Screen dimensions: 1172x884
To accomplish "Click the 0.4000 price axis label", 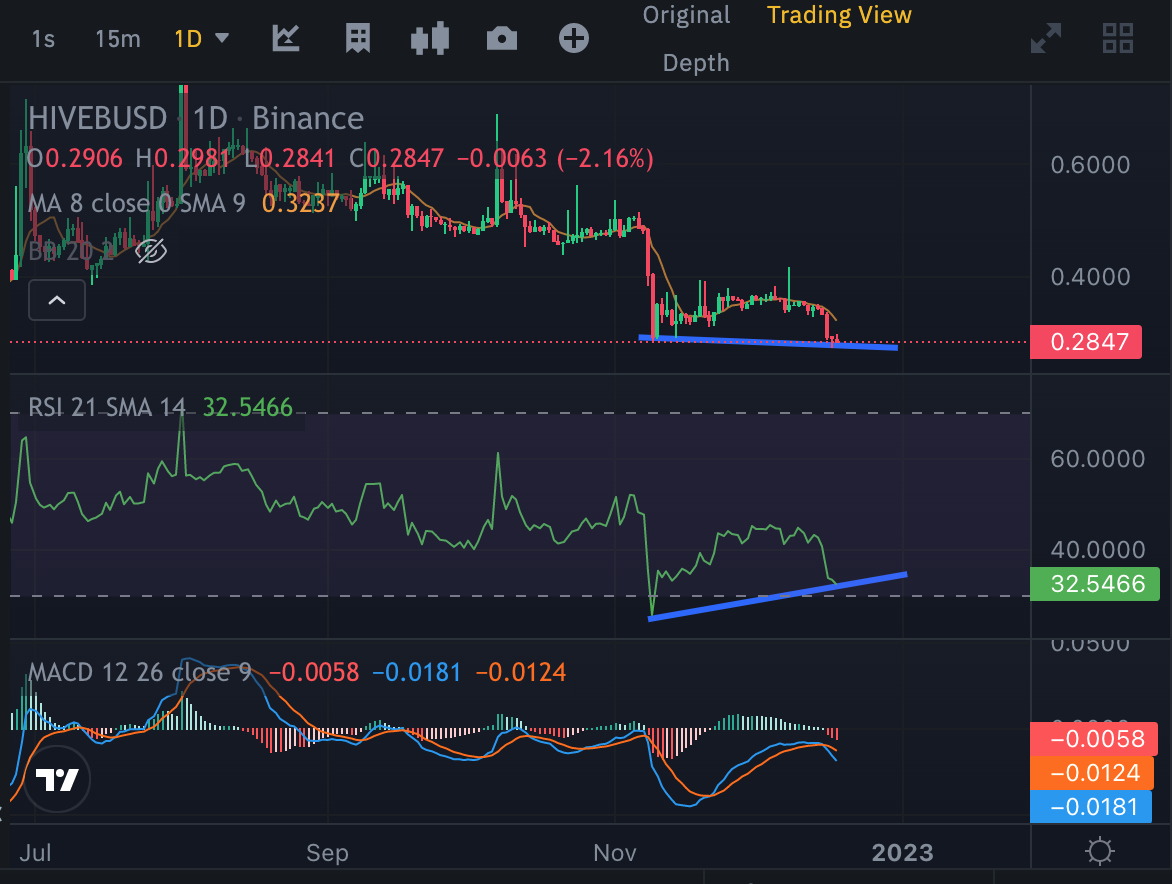I will pos(1090,277).
